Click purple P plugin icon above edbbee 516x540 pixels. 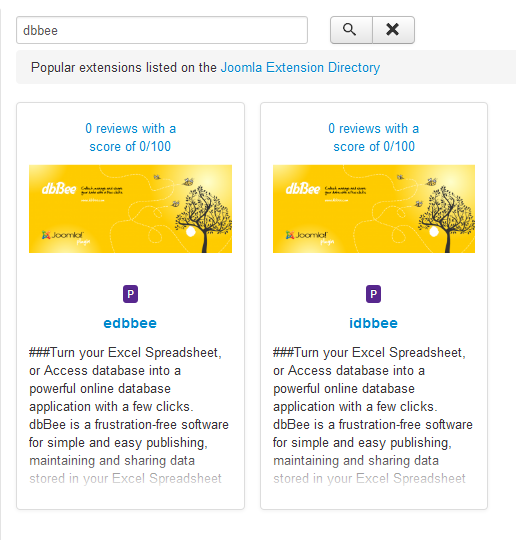pos(131,294)
